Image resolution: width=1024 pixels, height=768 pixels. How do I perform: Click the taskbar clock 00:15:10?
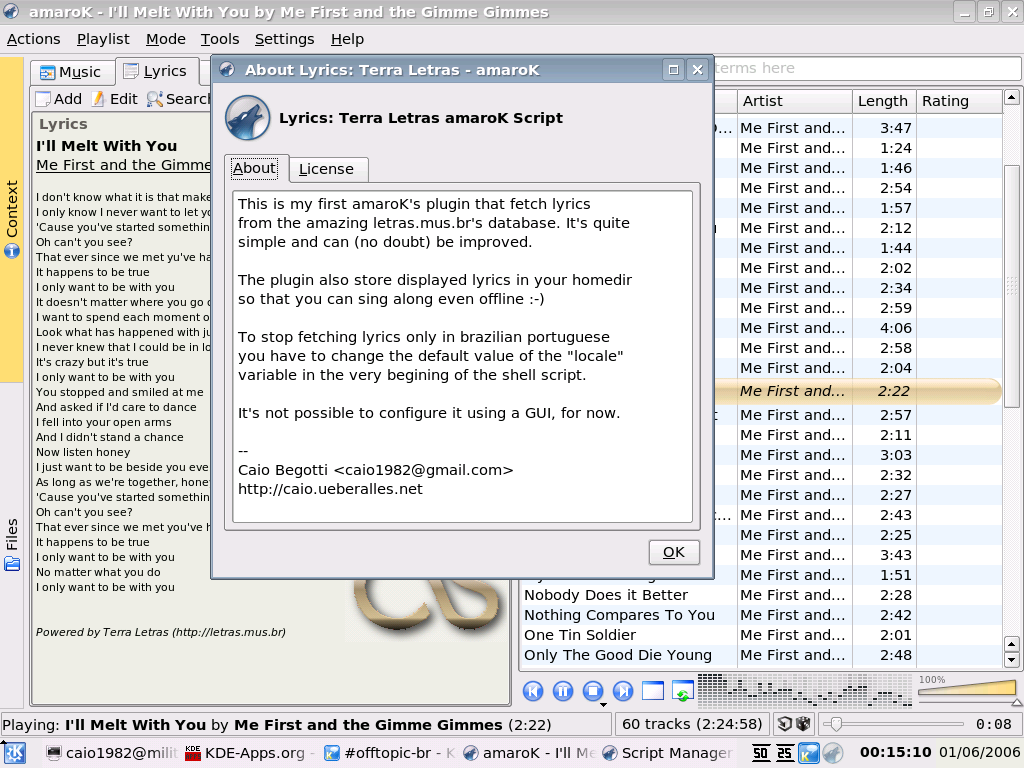click(x=895, y=752)
